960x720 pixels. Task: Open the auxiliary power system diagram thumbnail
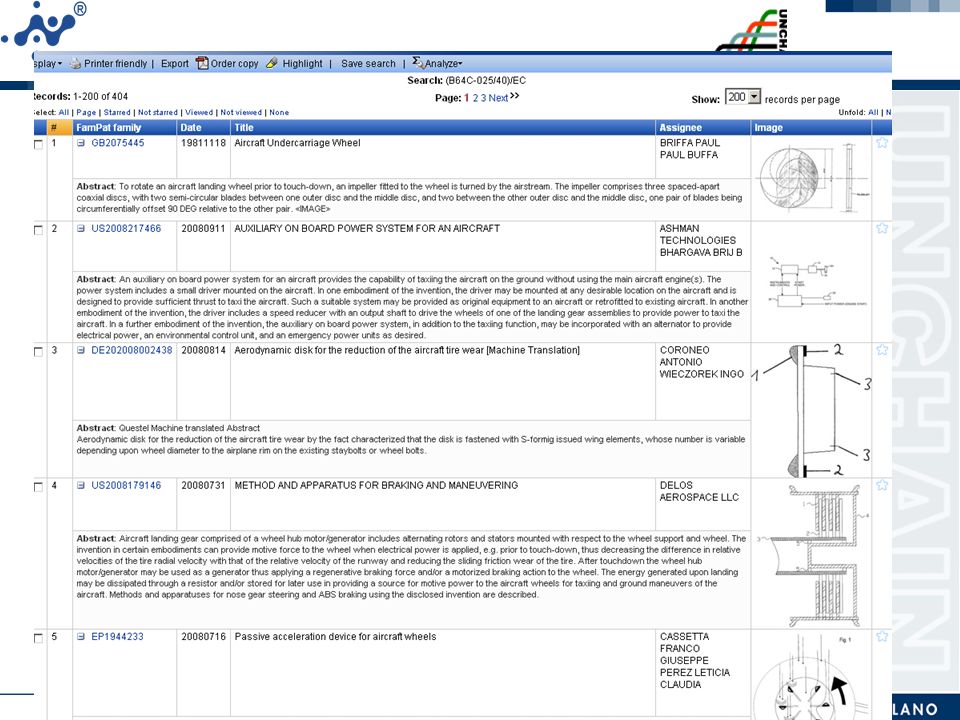point(818,283)
